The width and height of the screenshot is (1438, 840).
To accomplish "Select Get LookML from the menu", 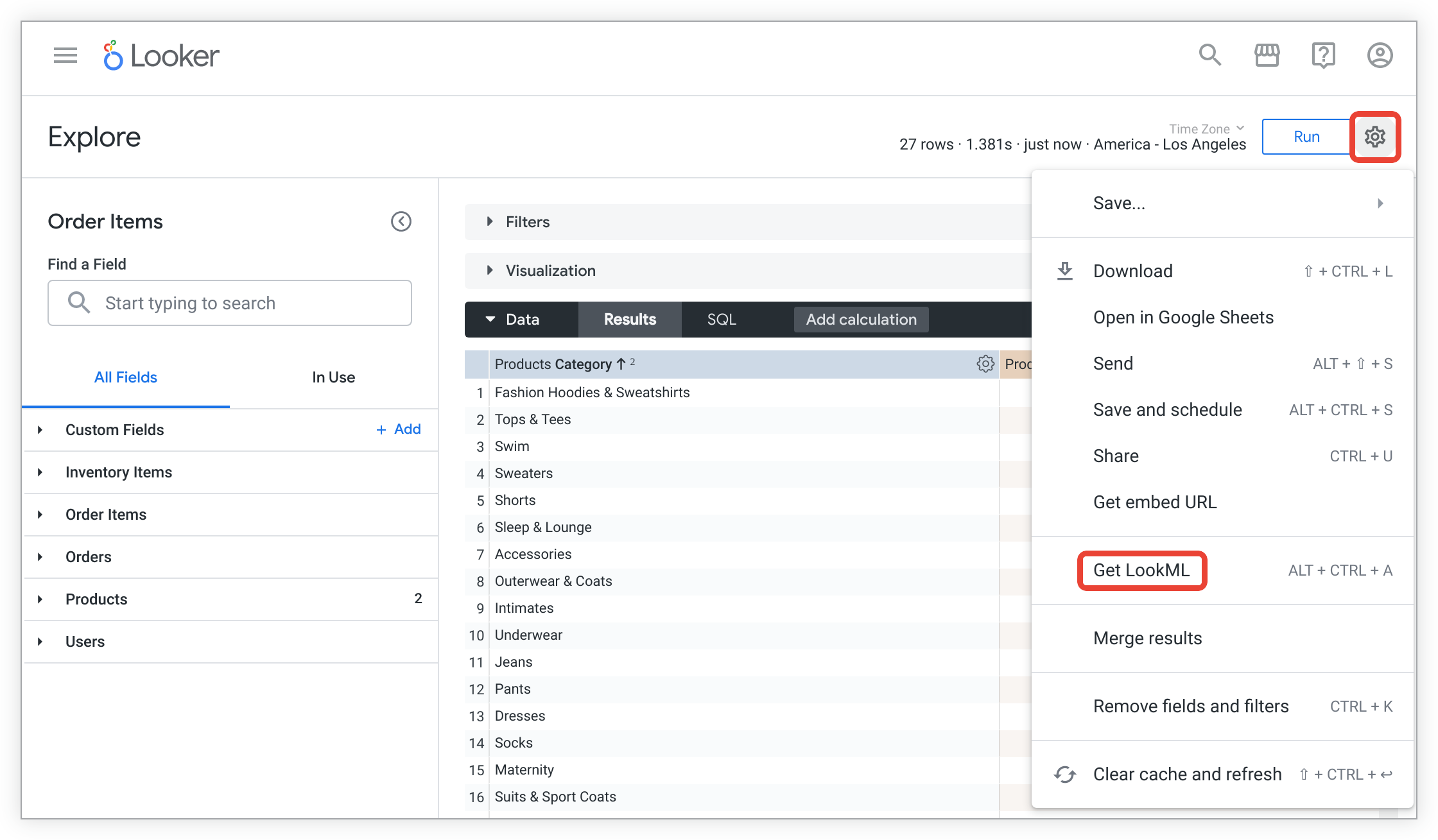I will (1141, 570).
